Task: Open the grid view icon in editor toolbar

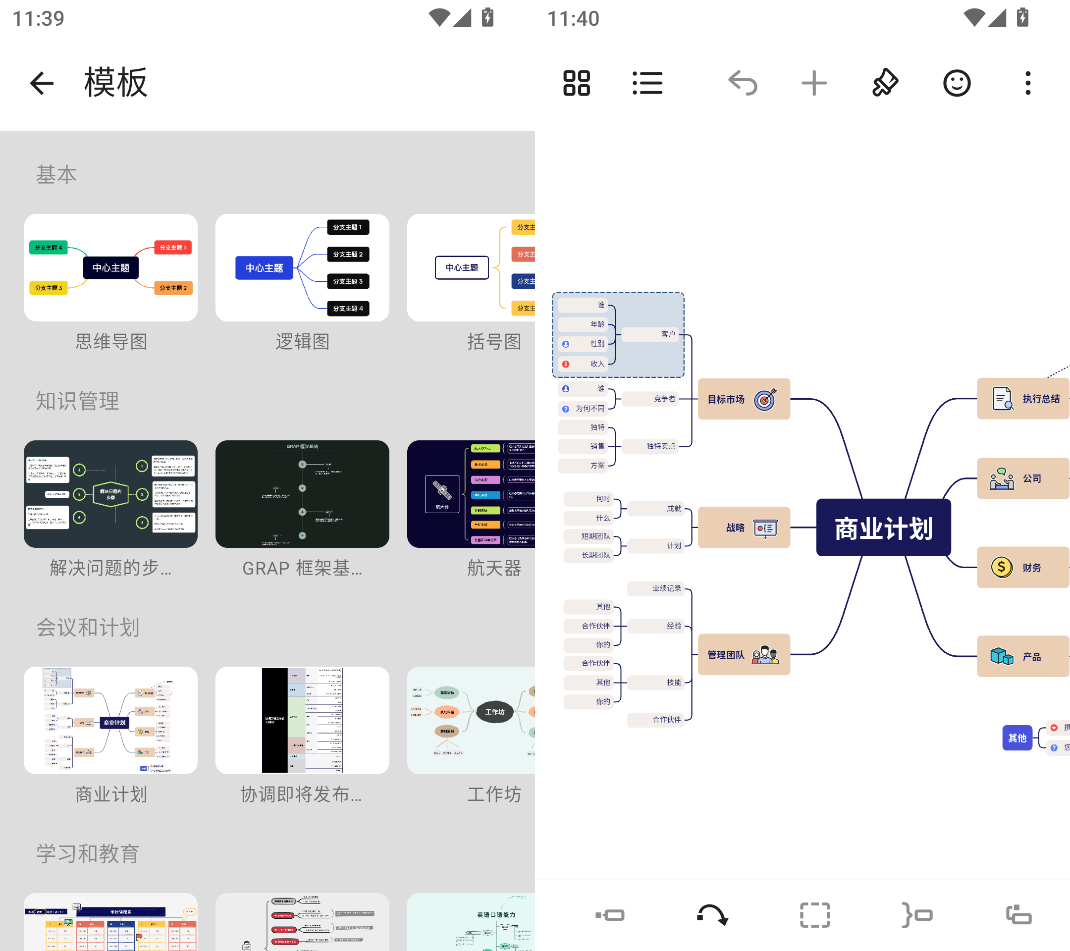Action: pyautogui.click(x=577, y=83)
